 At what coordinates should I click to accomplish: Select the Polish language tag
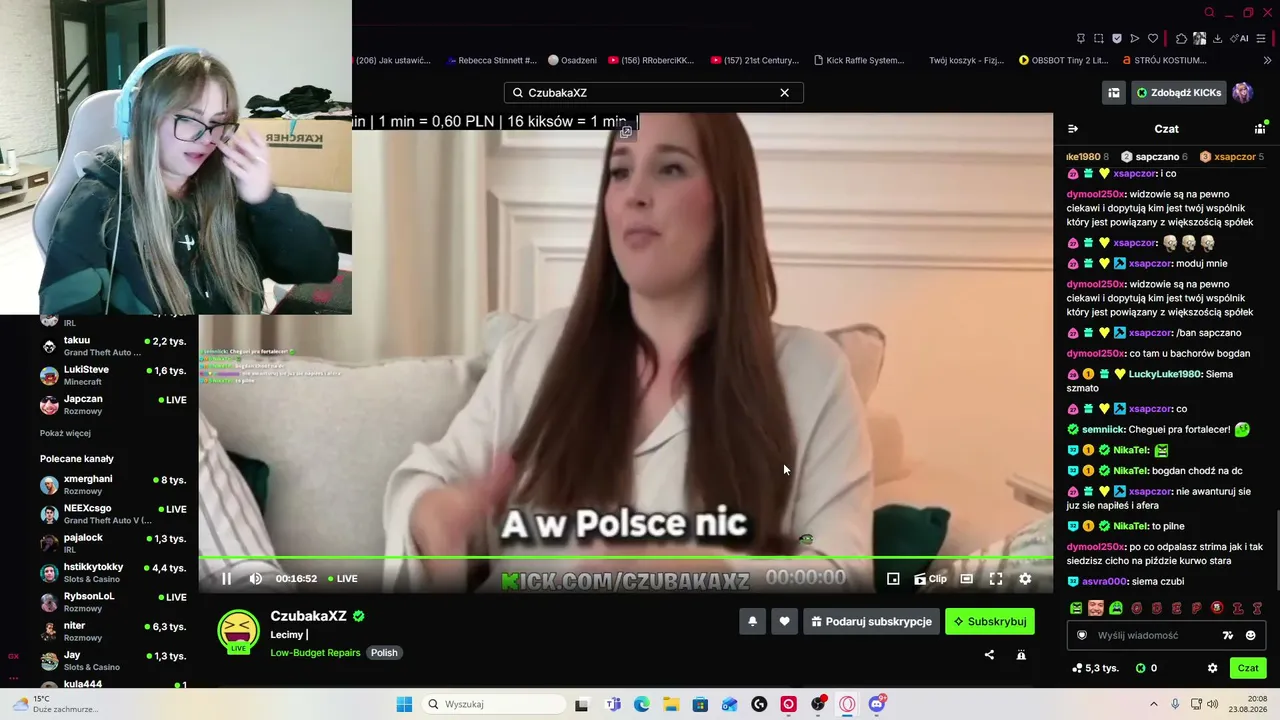384,653
